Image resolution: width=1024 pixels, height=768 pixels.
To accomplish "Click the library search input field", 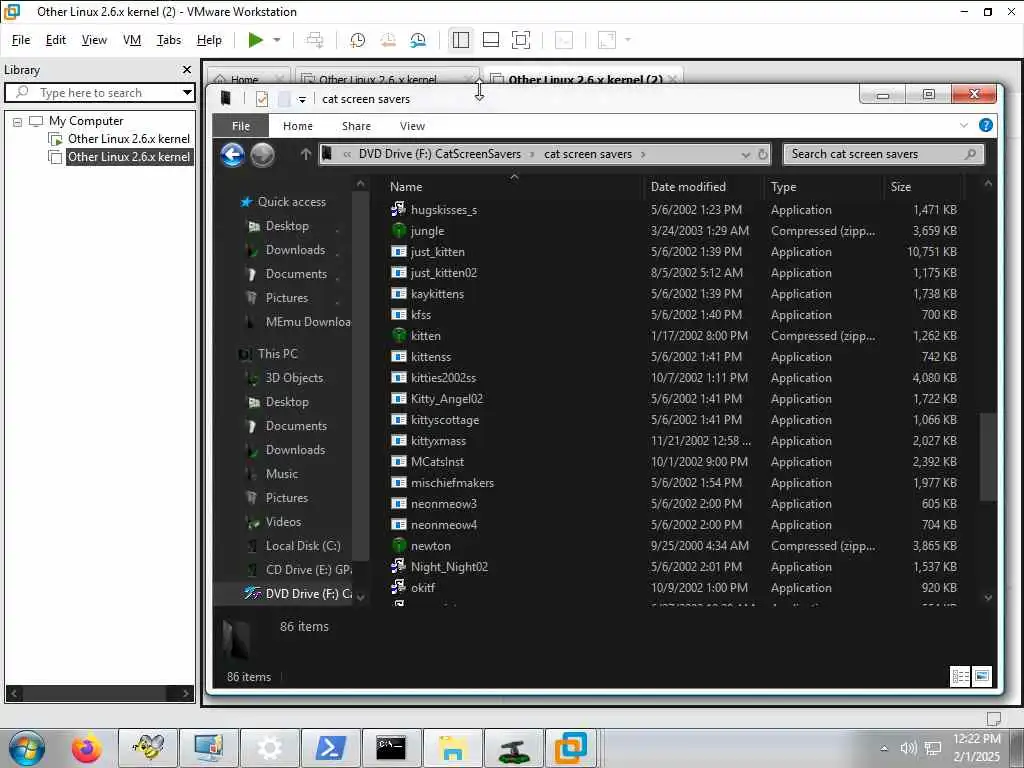I will [98, 93].
